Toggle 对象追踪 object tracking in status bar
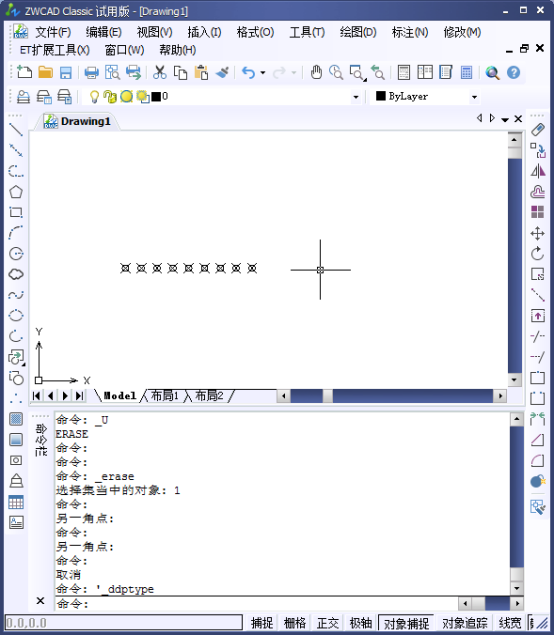 coord(465,623)
